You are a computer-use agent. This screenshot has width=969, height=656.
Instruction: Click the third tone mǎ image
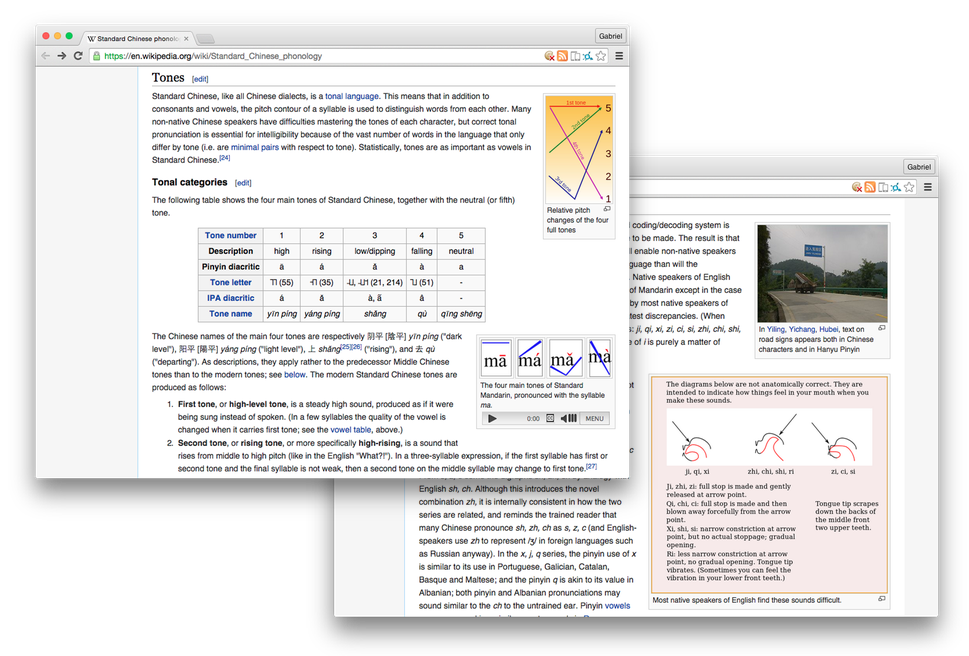(565, 358)
